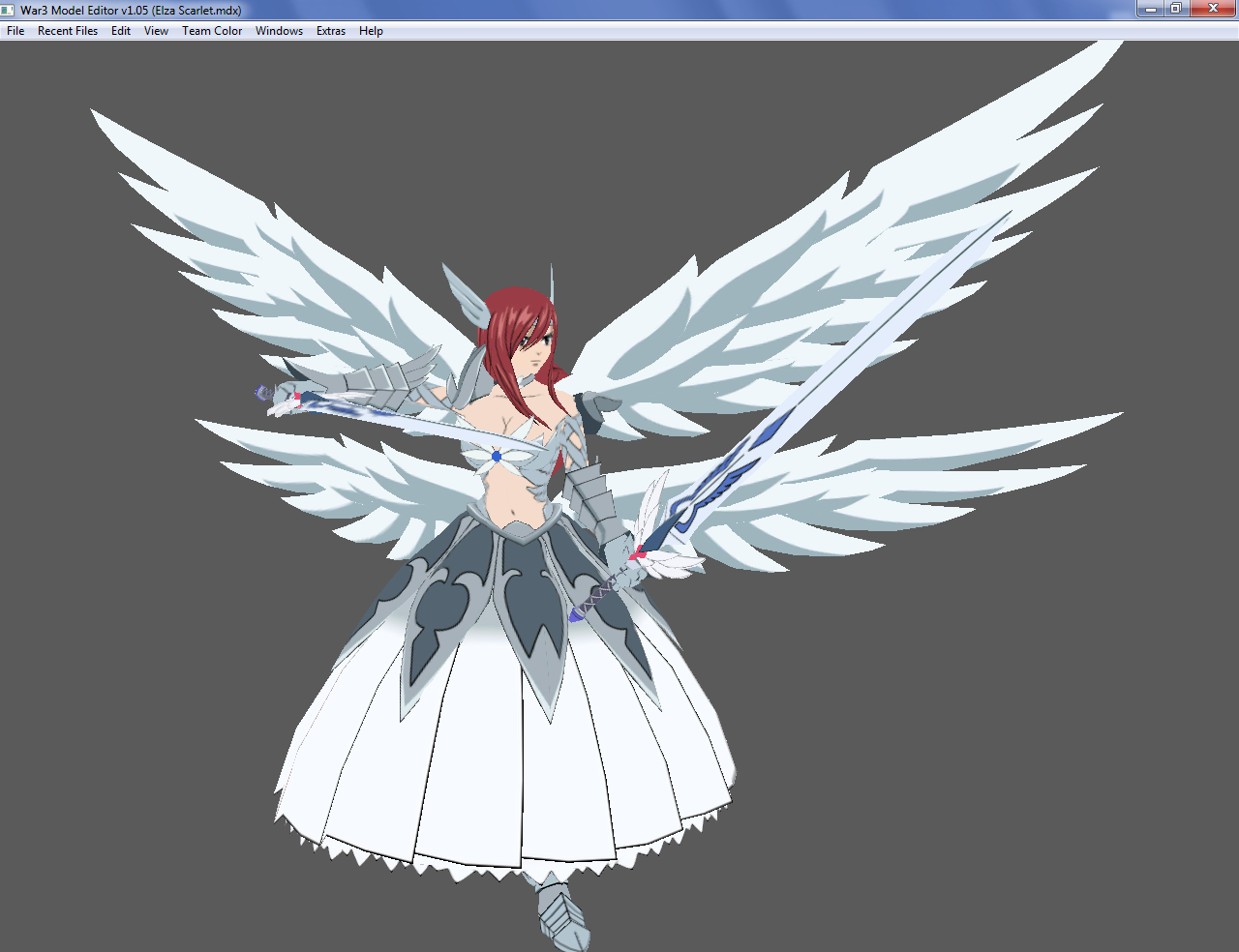Viewport: 1239px width, 952px height.
Task: Open the File menu
Action: point(15,31)
